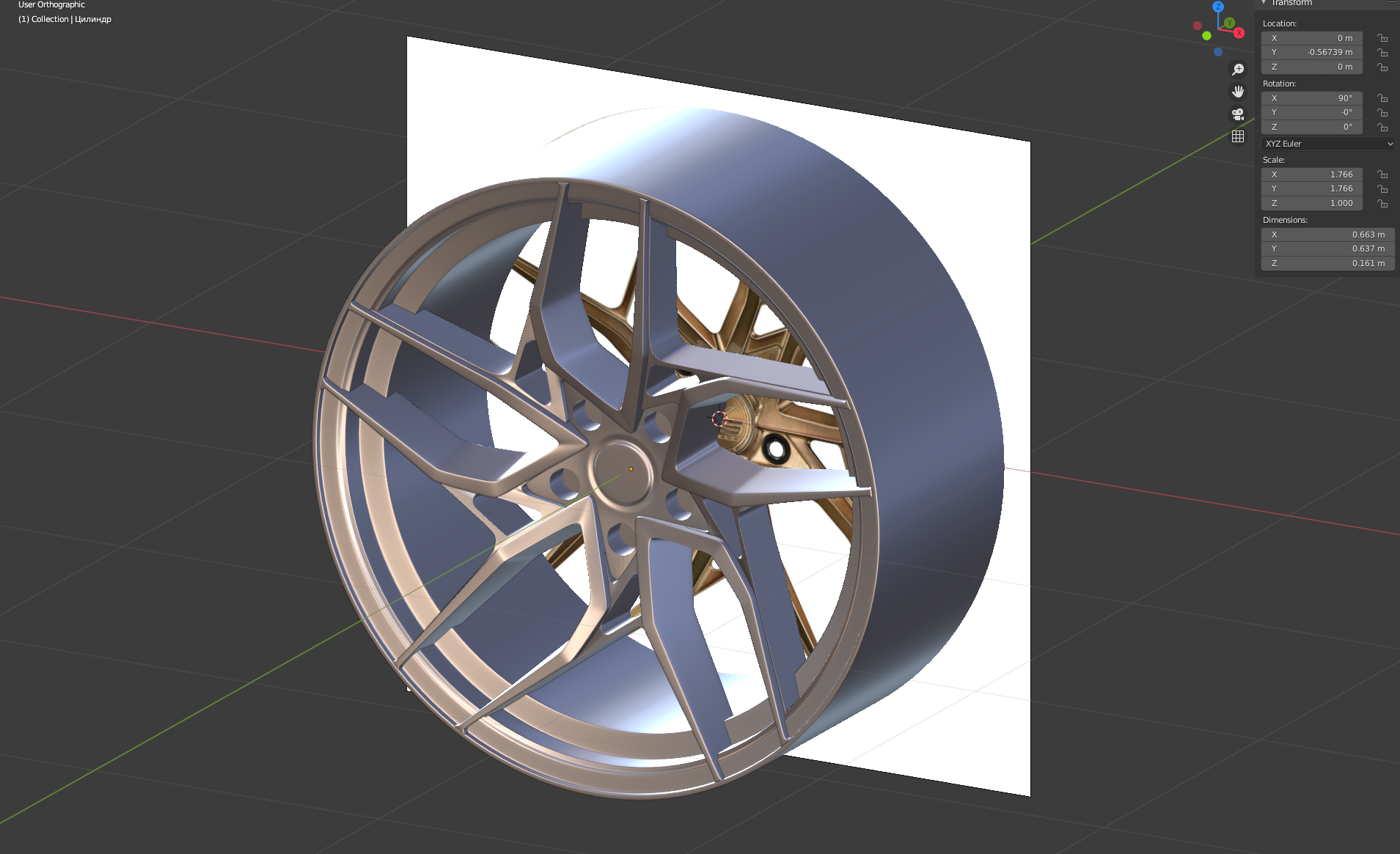The image size is (1400, 854).
Task: Click the dim blue negative Z gizmo dot
Action: [1218, 52]
